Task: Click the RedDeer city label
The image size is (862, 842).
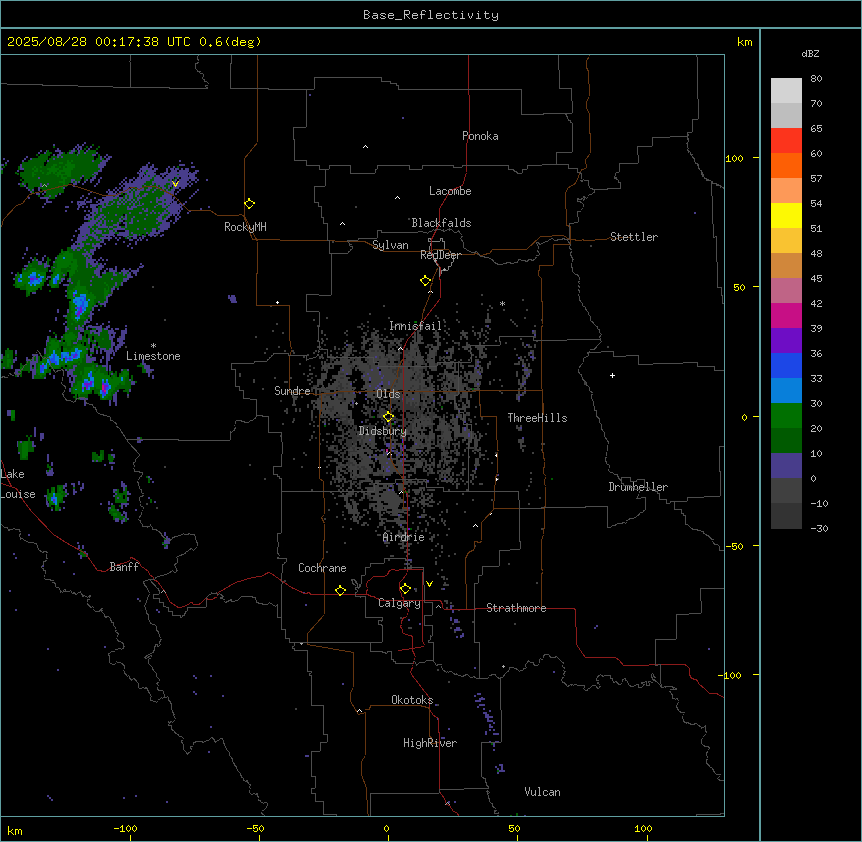Action: [x=440, y=255]
